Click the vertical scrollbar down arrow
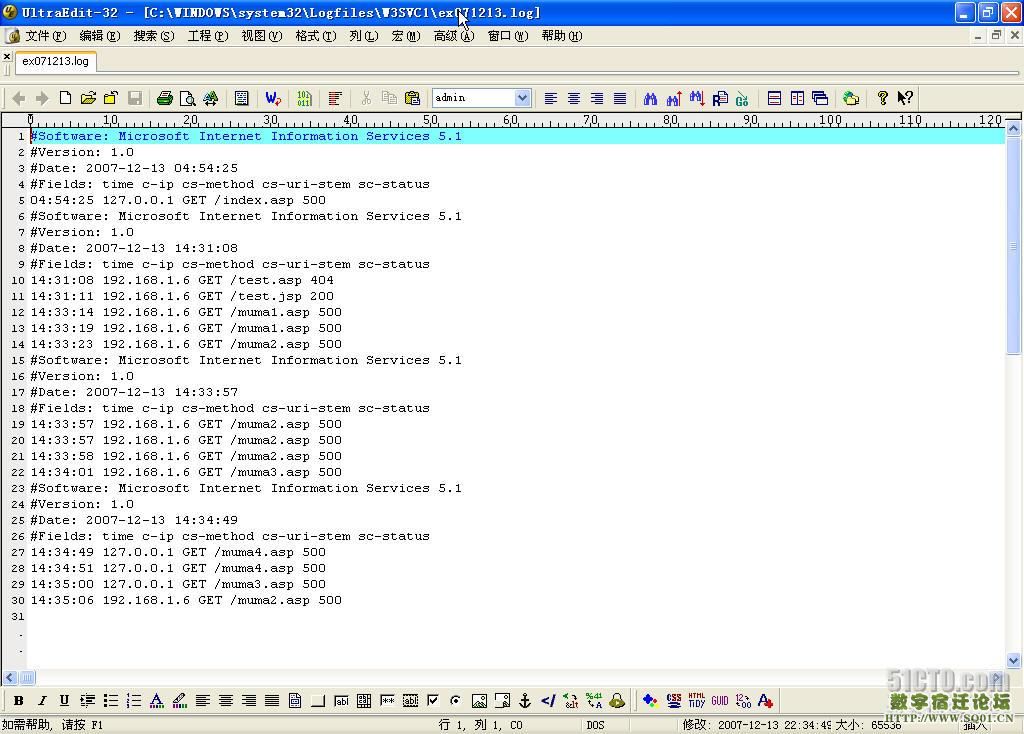The image size is (1024, 734). tap(1014, 660)
